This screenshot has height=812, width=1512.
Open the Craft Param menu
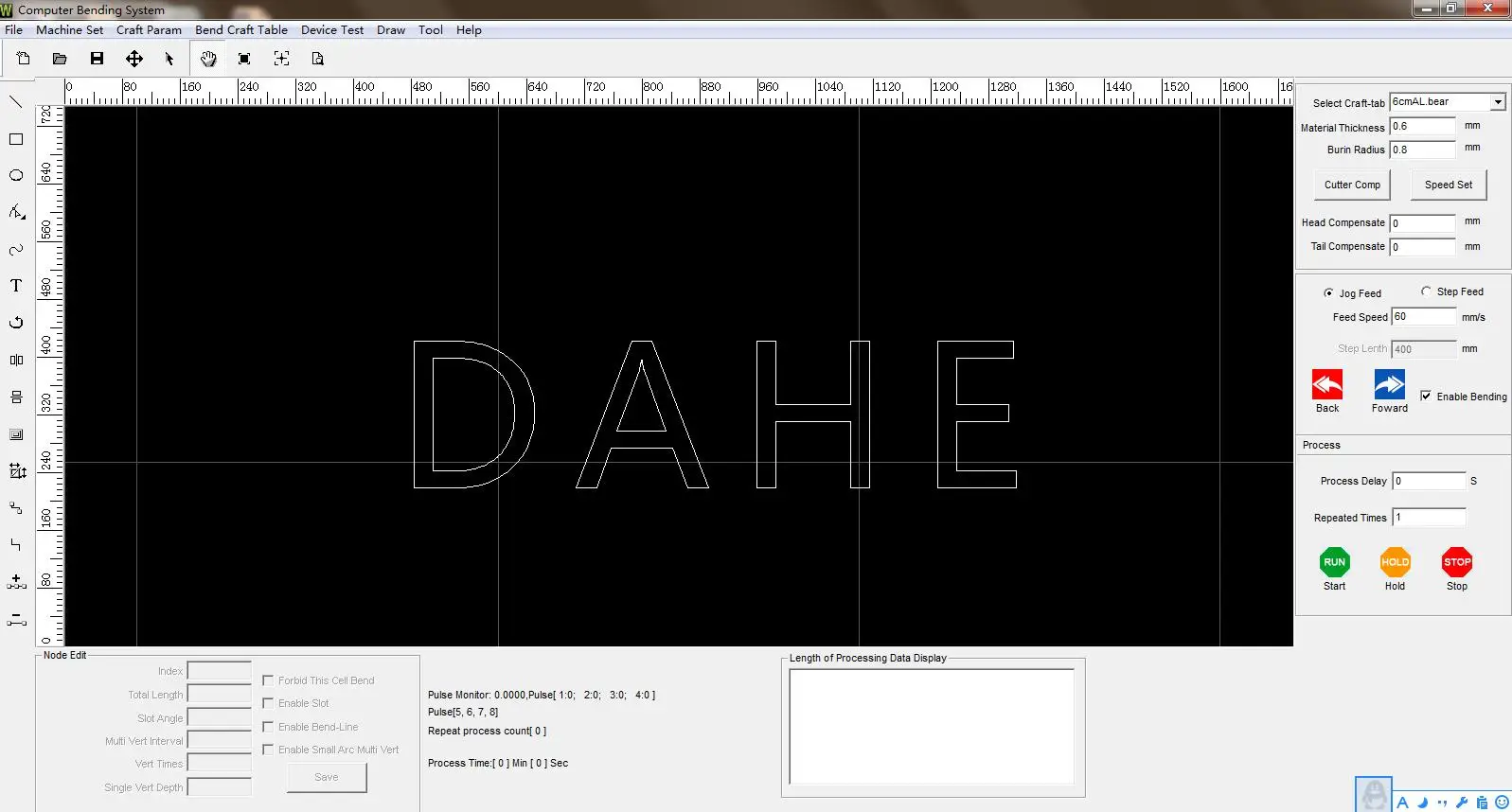(x=149, y=30)
